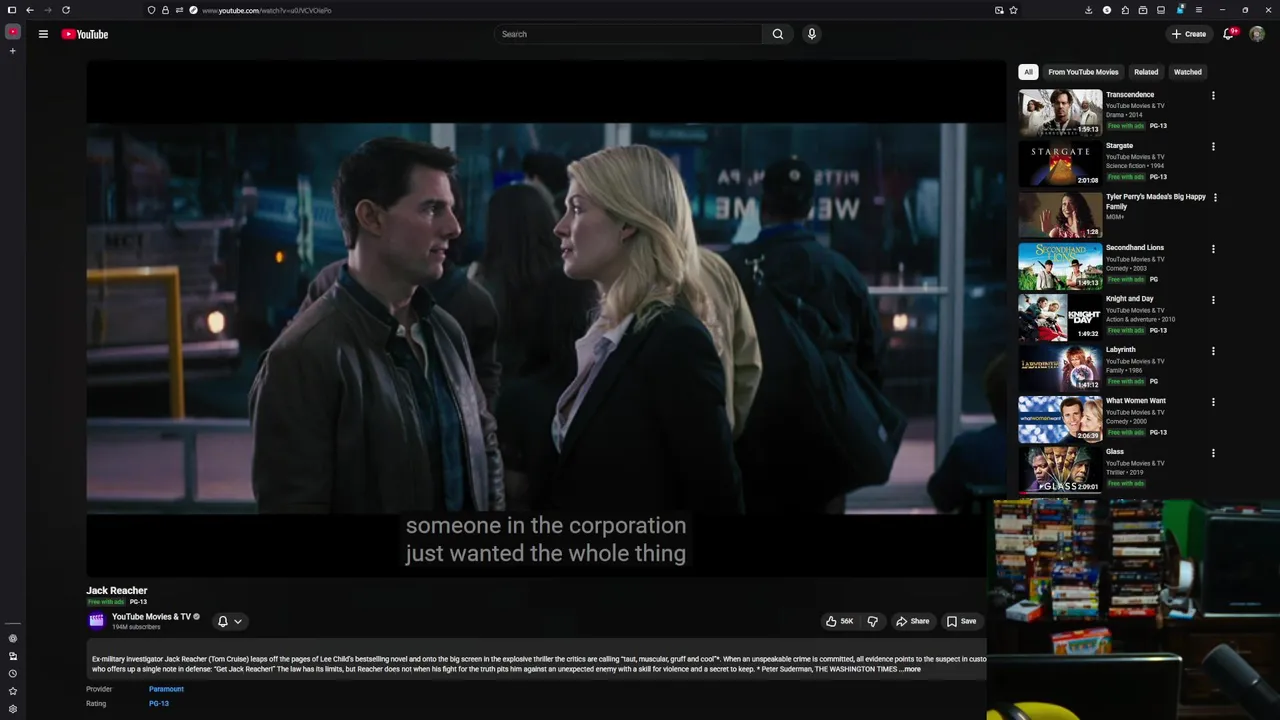Select the Related filter chip
Screen dimensions: 1280x720
[1146, 72]
